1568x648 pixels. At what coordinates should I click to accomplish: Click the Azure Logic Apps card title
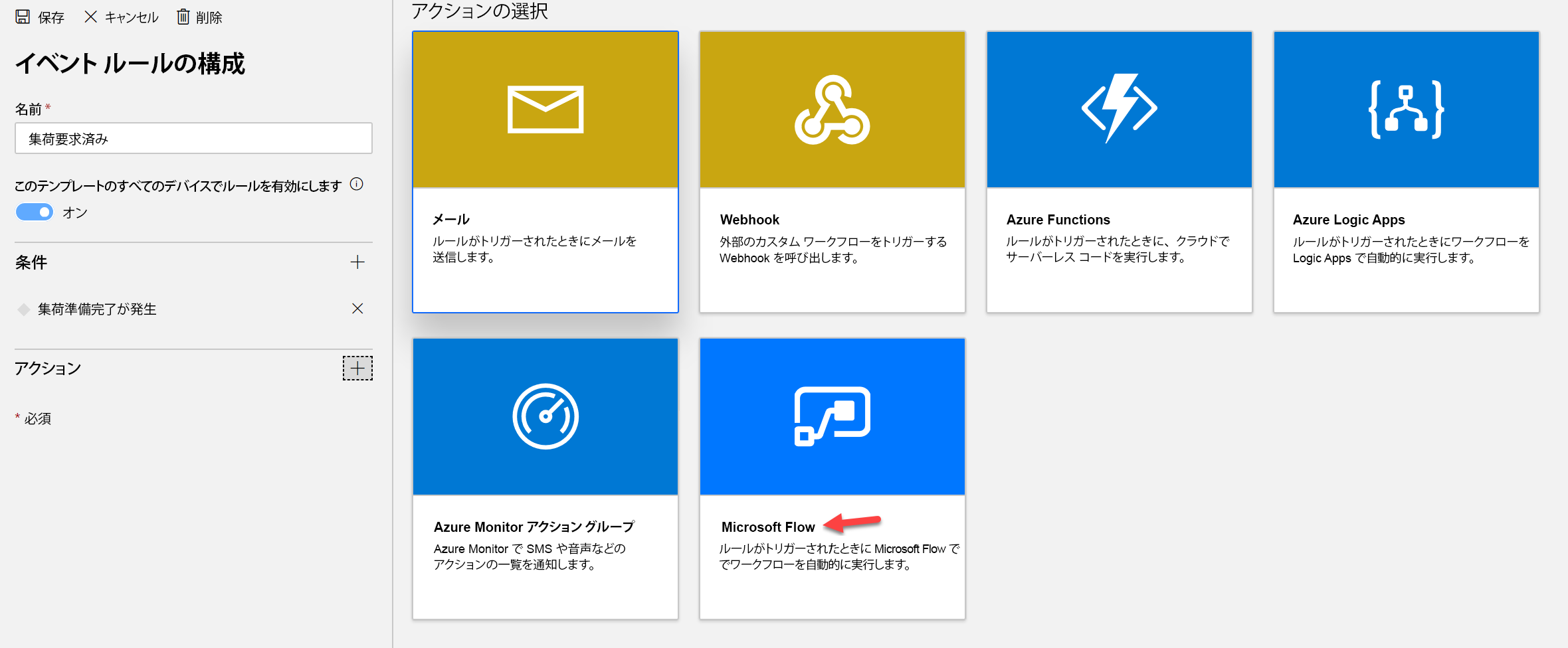pos(1349,220)
